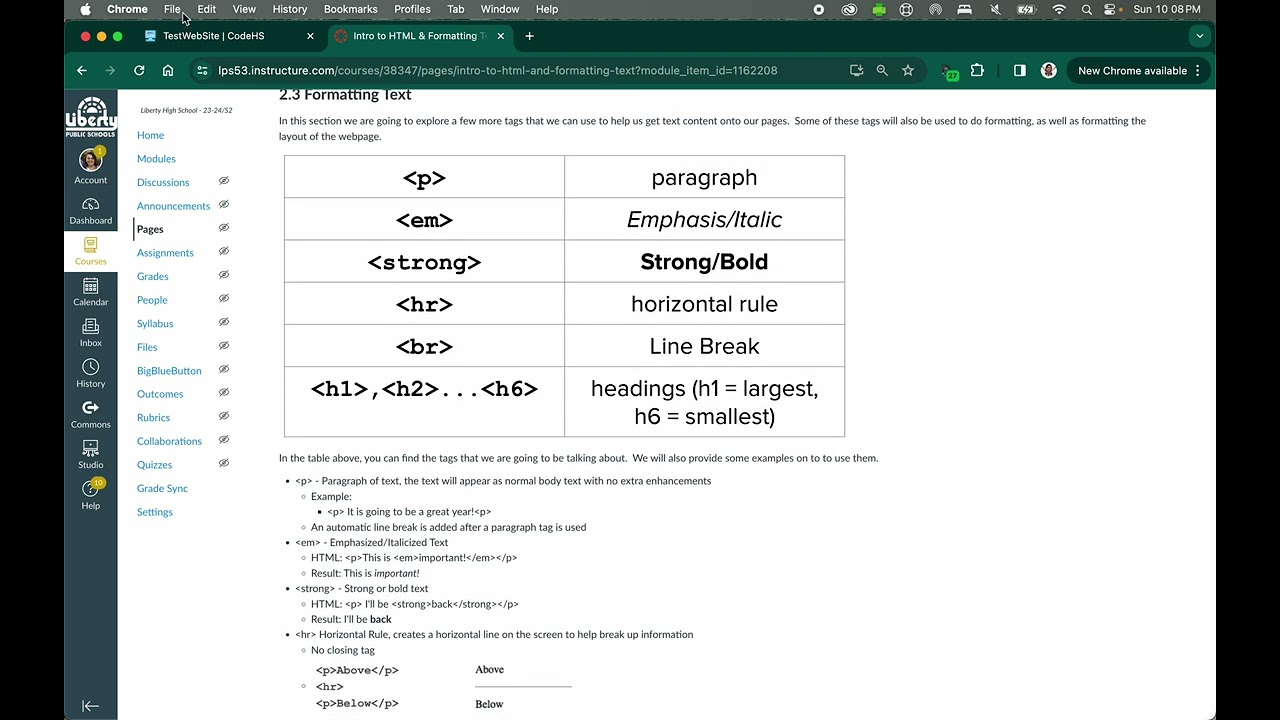The width and height of the screenshot is (1280, 720).
Task: Toggle visibility icon beside Quizzes
Action: pos(224,463)
